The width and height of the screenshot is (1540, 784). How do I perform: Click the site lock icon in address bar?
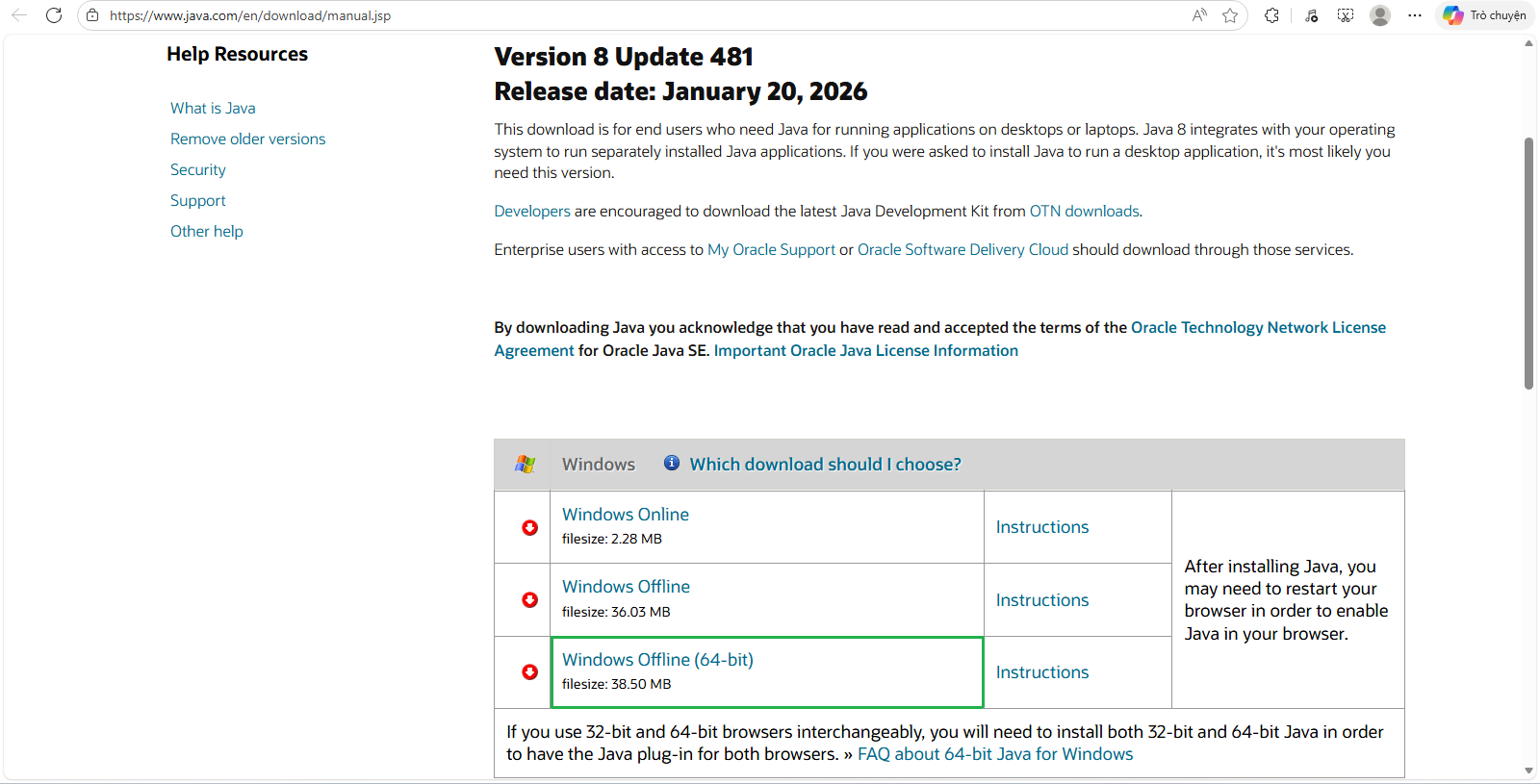click(92, 15)
